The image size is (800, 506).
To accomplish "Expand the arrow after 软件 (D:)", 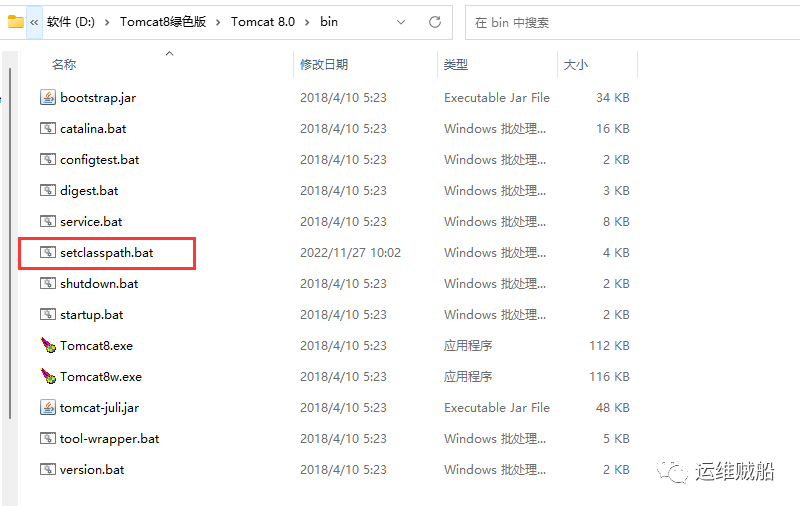I will pyautogui.click(x=107, y=22).
